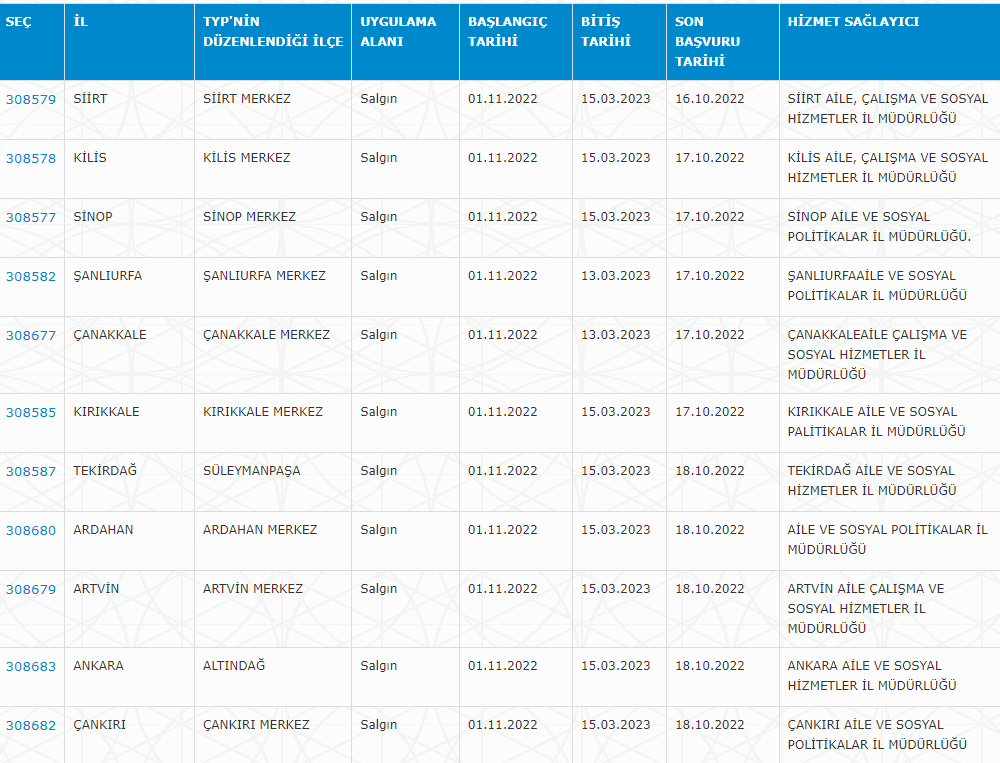Select Şanlıurfa's end date 13.03.2023
The image size is (1000, 763).
(615, 276)
